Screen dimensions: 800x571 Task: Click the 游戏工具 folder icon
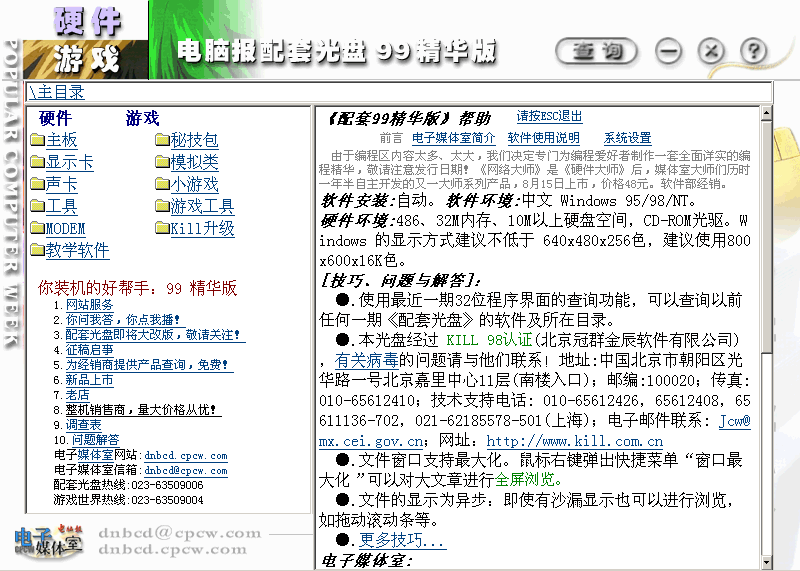tap(162, 206)
